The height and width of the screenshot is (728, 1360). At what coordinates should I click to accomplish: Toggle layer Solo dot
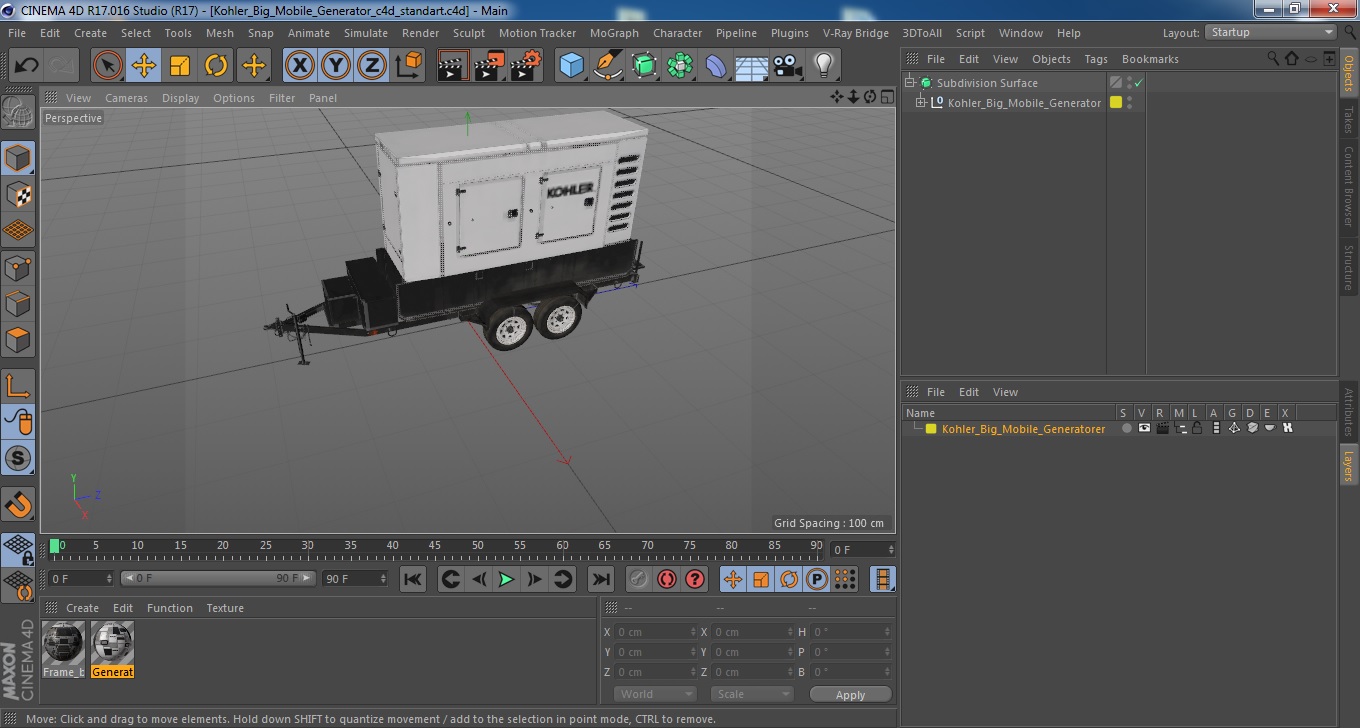pyautogui.click(x=1126, y=429)
